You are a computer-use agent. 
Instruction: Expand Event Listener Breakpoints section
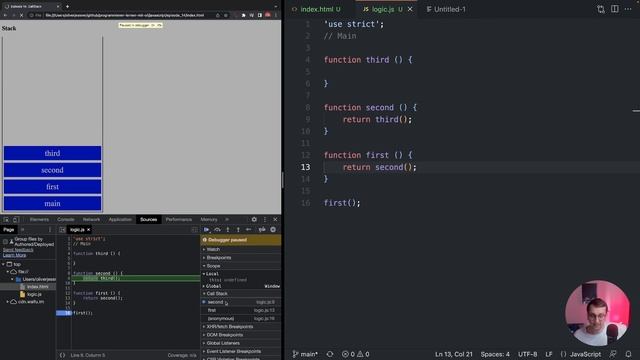[240, 351]
